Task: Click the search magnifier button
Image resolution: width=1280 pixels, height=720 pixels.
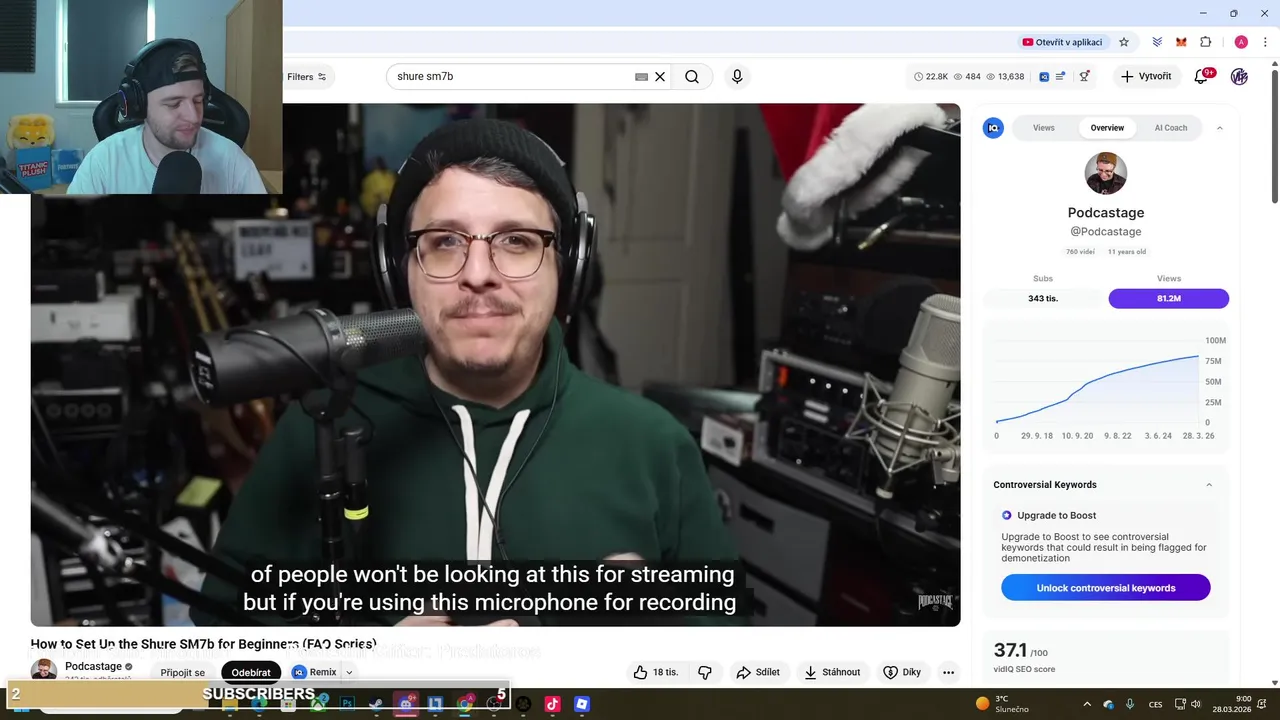Action: pos(692,77)
